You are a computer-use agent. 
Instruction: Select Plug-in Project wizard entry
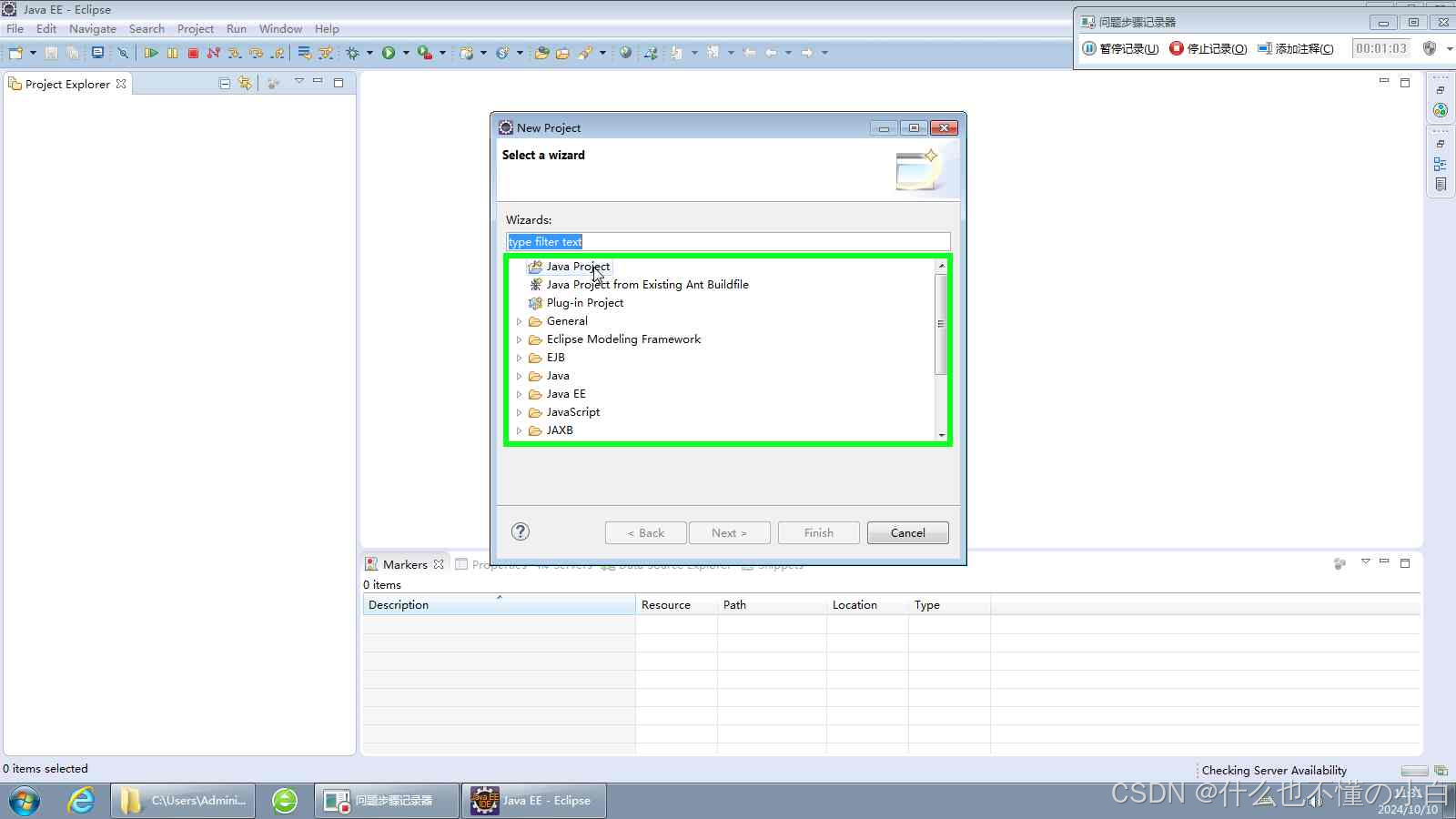pos(584,303)
